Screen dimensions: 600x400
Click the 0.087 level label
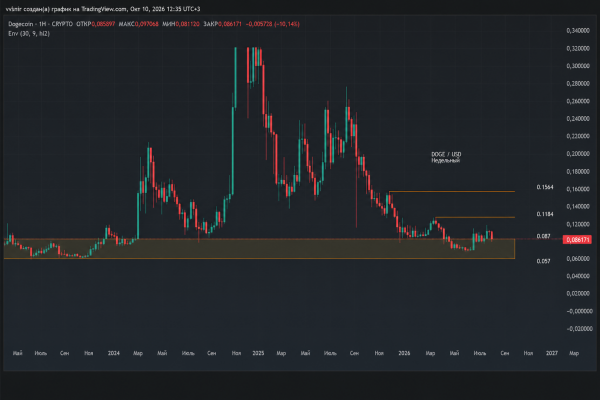[543, 236]
